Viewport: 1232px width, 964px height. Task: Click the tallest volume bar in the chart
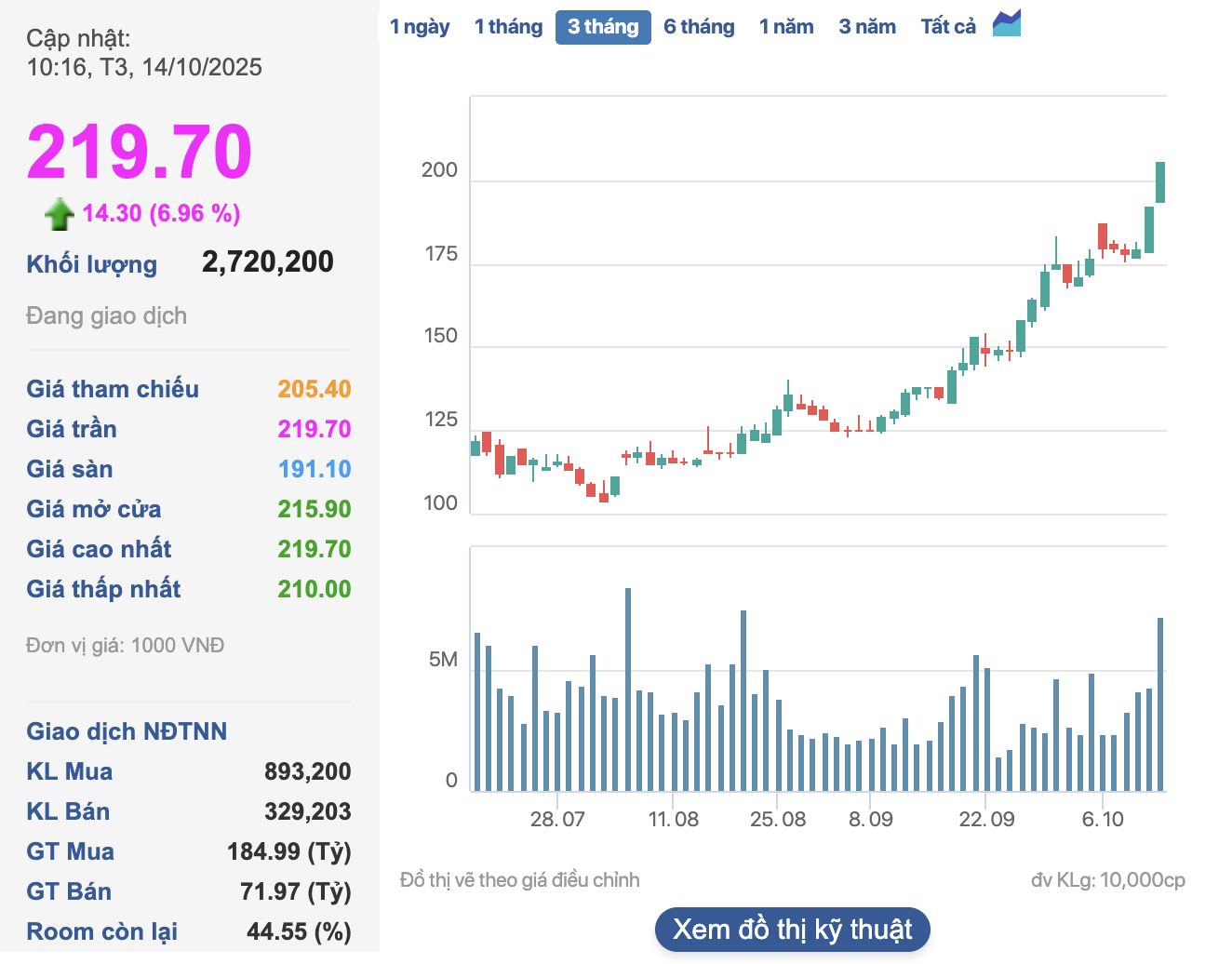[x=626, y=684]
